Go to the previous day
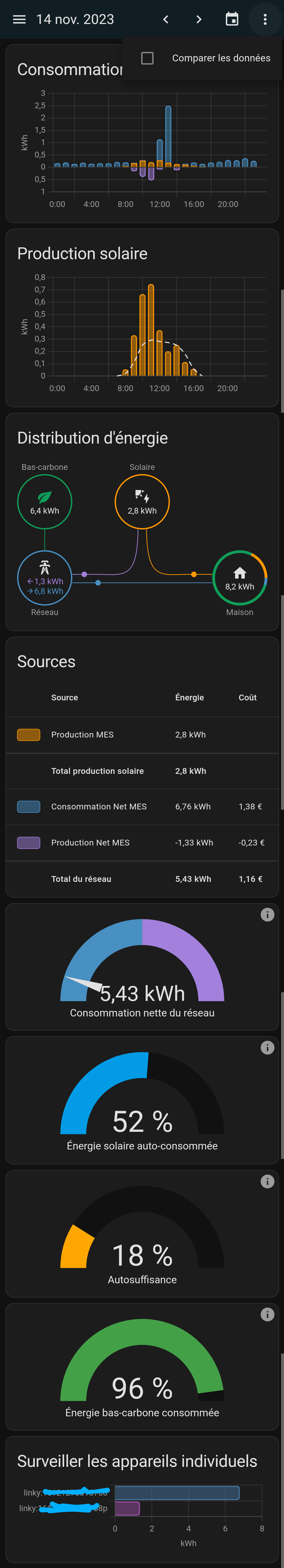Image resolution: width=284 pixels, height=1568 pixels. coord(165,19)
